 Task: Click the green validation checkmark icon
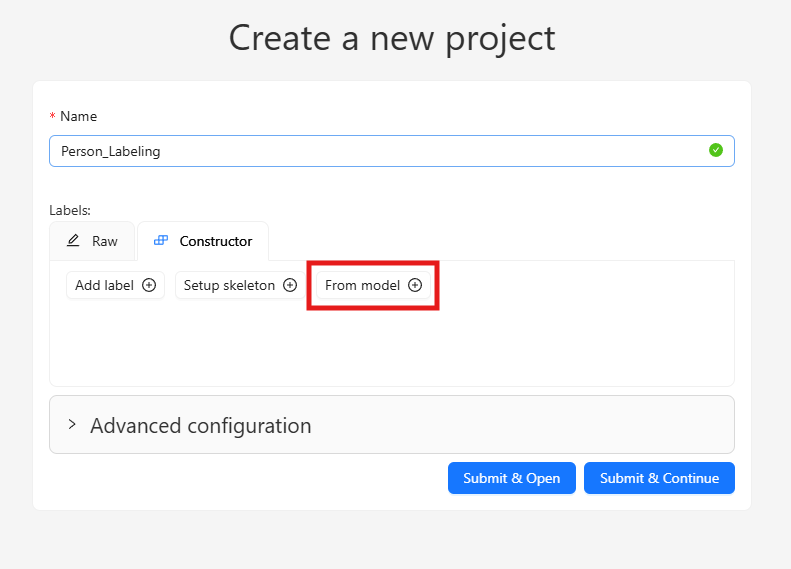click(716, 150)
